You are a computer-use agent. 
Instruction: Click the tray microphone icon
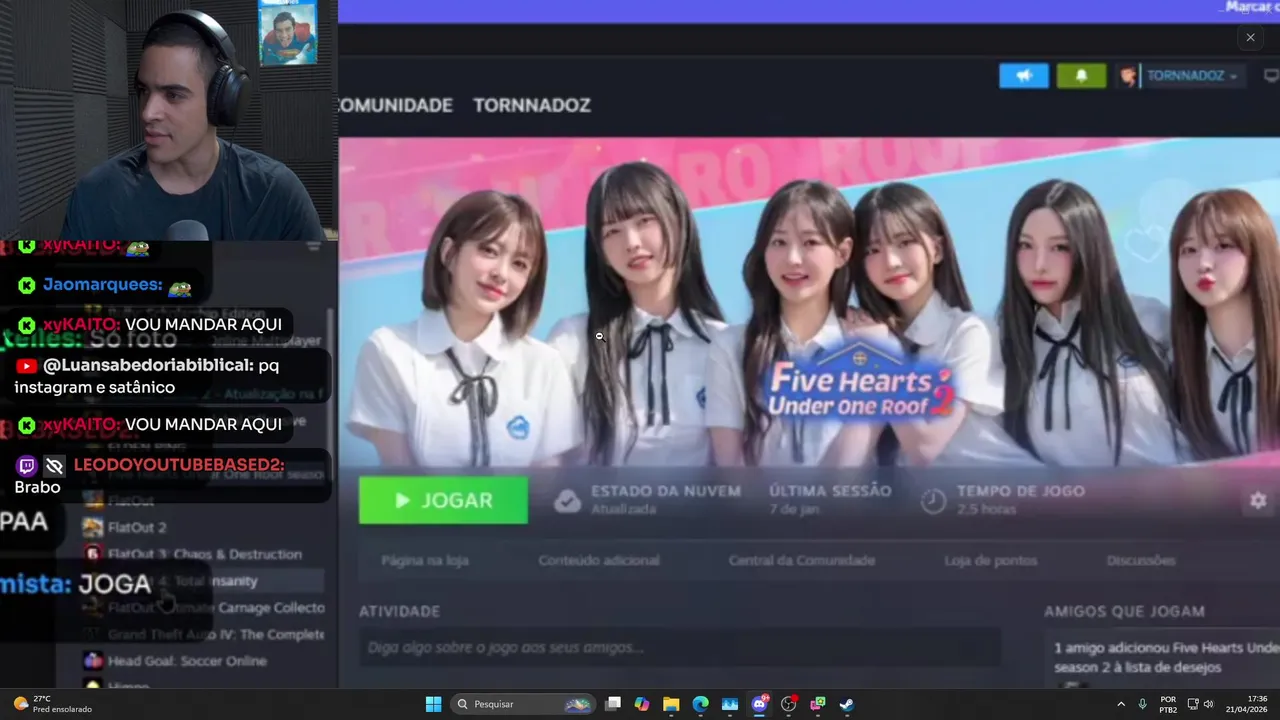pyautogui.click(x=1142, y=704)
